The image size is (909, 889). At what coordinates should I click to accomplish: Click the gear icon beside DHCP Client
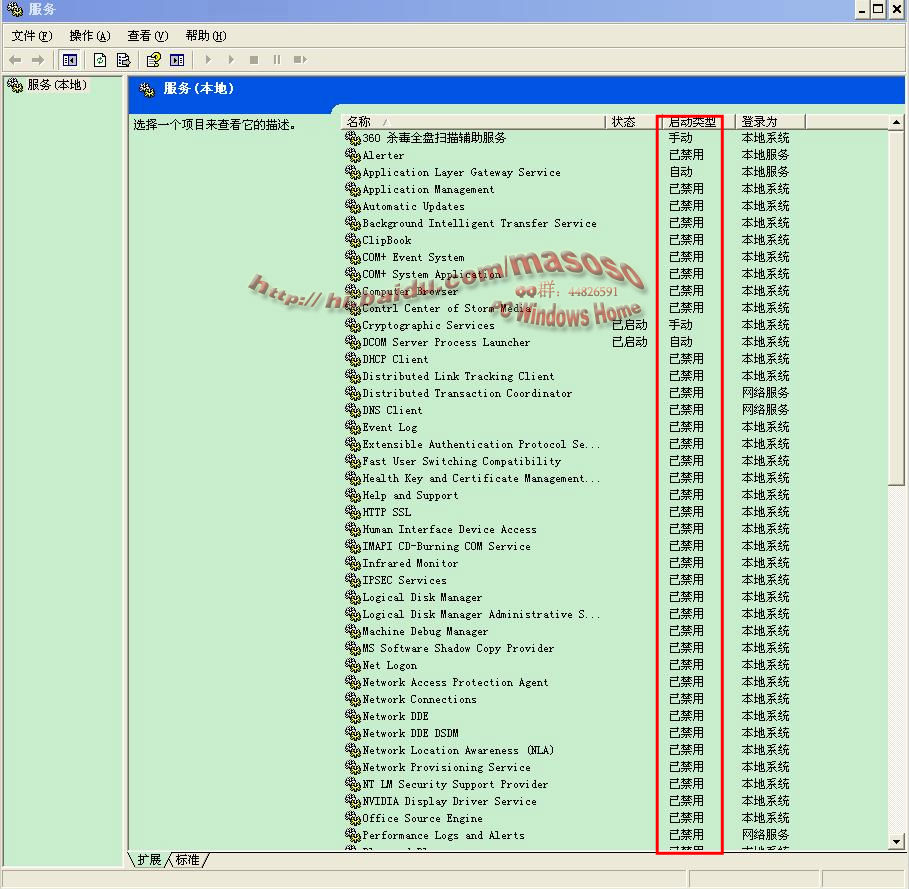click(x=352, y=359)
